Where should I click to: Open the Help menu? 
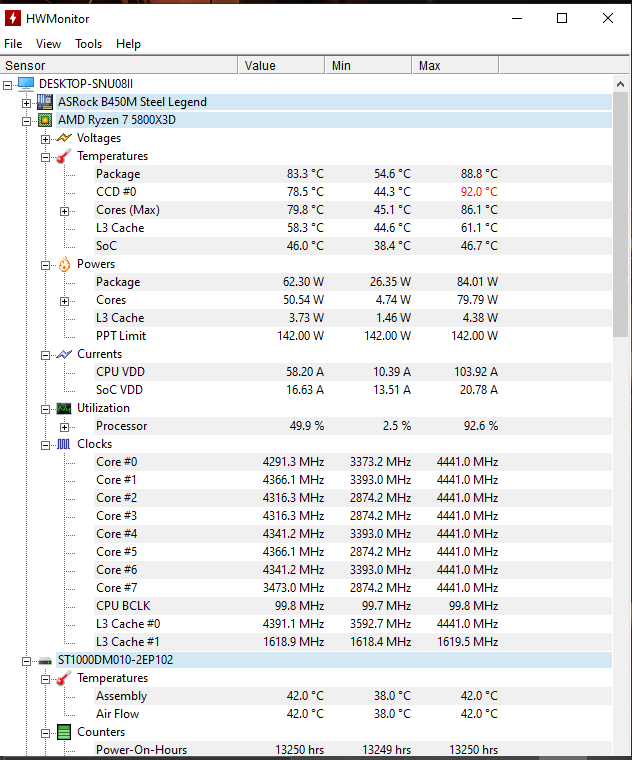[x=128, y=44]
